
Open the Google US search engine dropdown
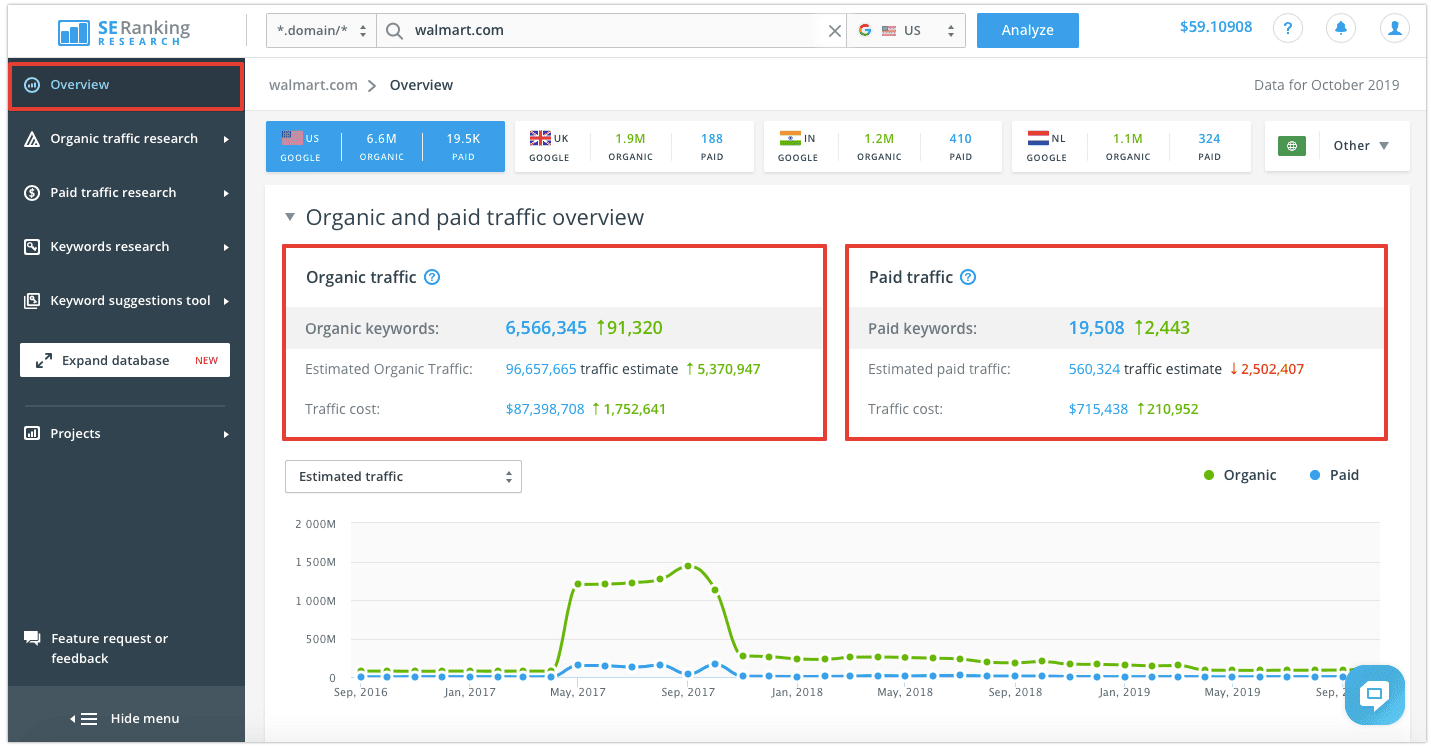(906, 31)
